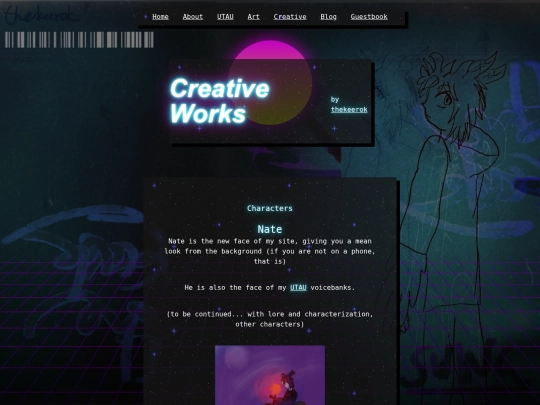Open the purple artwork thumbnail
Image resolution: width=540 pixels, height=405 pixels.
[x=270, y=375]
